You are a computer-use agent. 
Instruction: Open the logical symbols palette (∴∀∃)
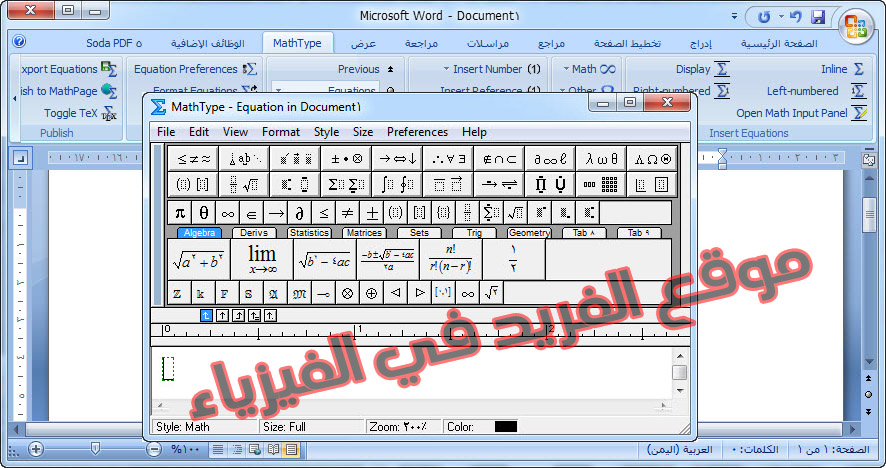pyautogui.click(x=448, y=159)
